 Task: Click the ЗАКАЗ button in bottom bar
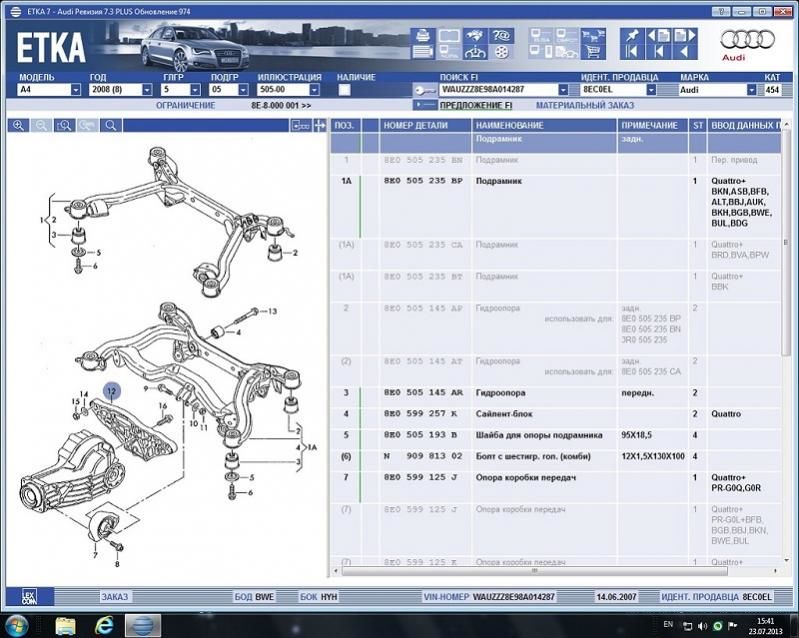[115, 596]
